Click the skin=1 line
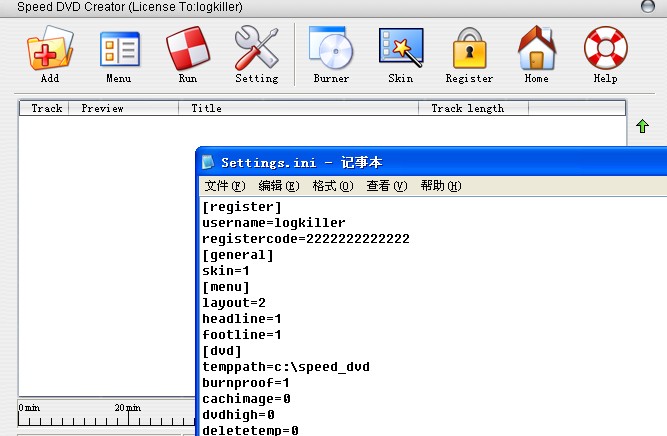This screenshot has height=436, width=667. 226,271
